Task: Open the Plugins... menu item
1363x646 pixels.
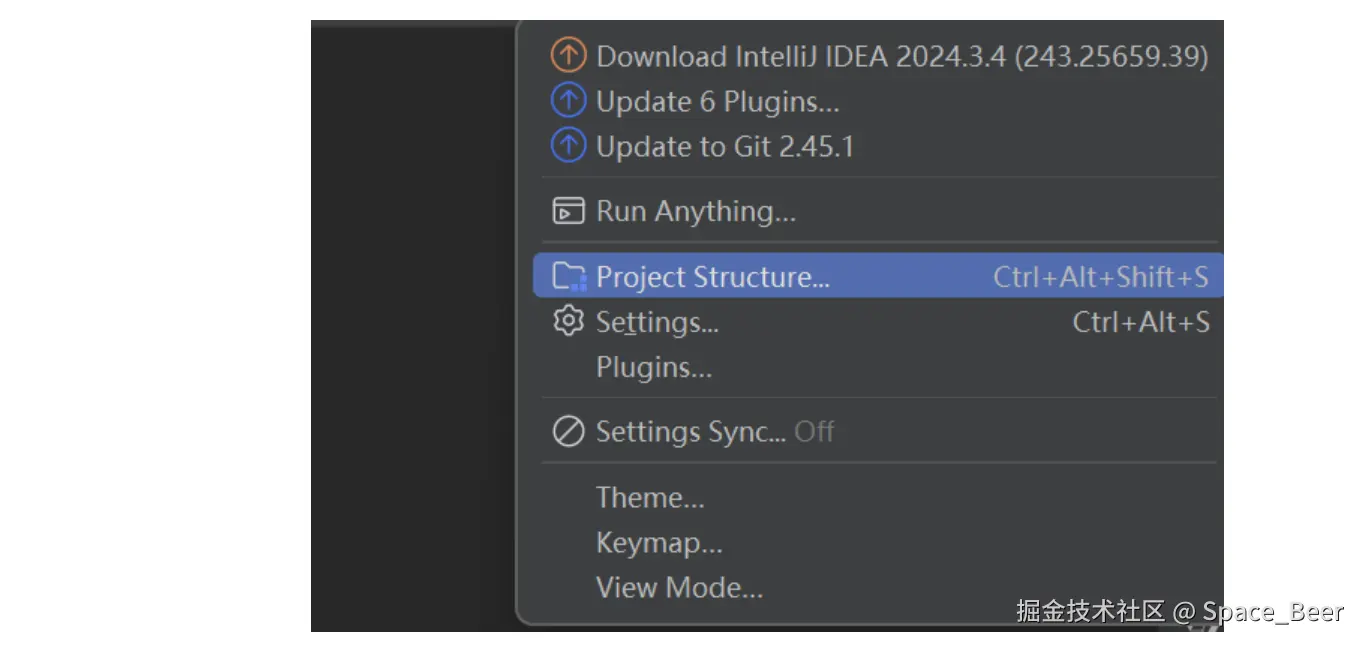Action: (654, 367)
